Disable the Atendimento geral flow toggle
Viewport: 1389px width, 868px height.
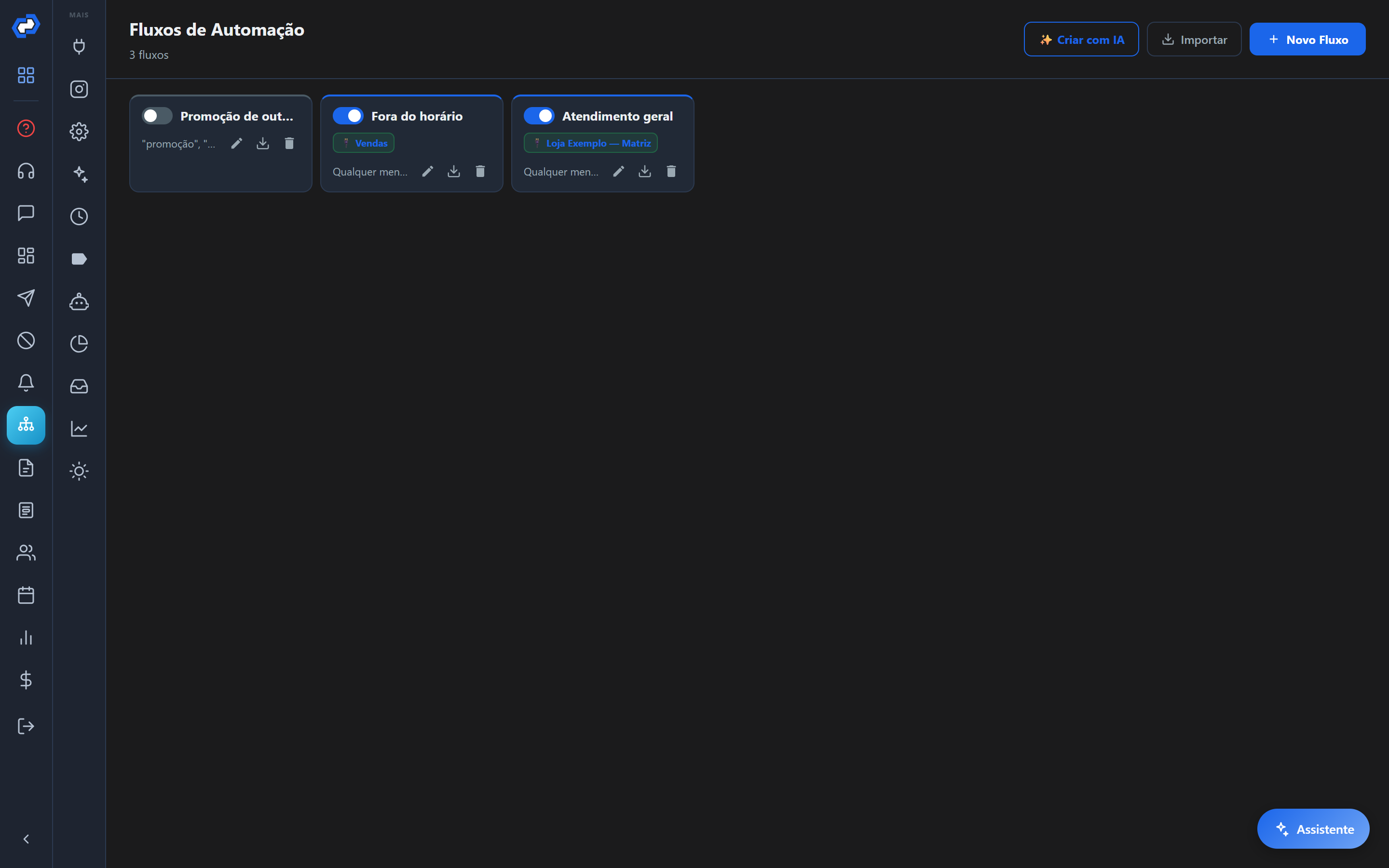tap(539, 116)
